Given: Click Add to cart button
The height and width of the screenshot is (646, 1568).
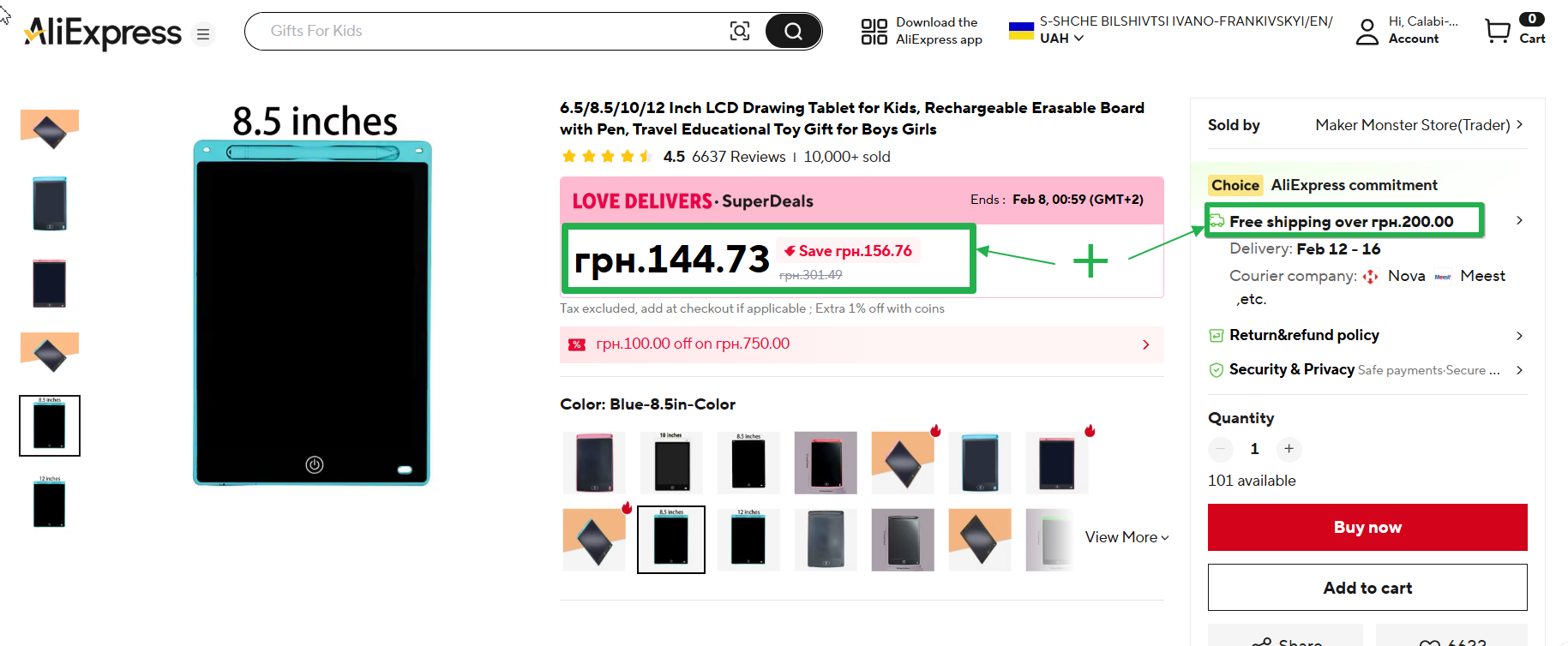Looking at the screenshot, I should (1367, 588).
